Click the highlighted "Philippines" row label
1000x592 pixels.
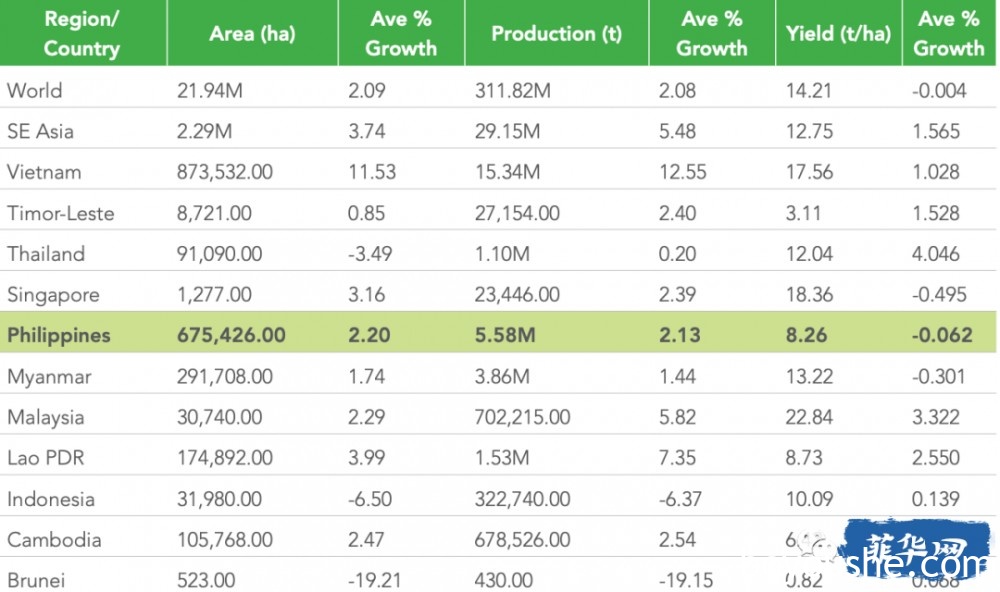point(59,336)
